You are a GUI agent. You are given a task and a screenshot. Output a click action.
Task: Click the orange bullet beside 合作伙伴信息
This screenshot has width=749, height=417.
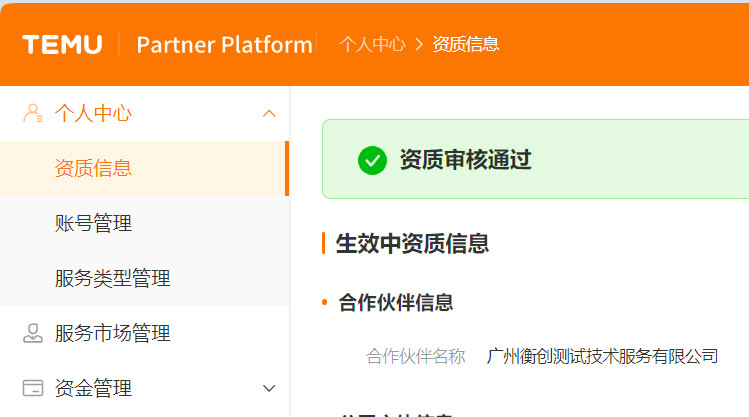(x=325, y=302)
